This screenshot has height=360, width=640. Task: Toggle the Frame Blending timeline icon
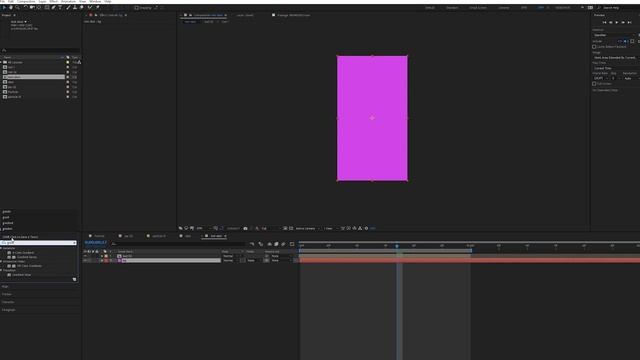pyautogui.click(x=276, y=244)
